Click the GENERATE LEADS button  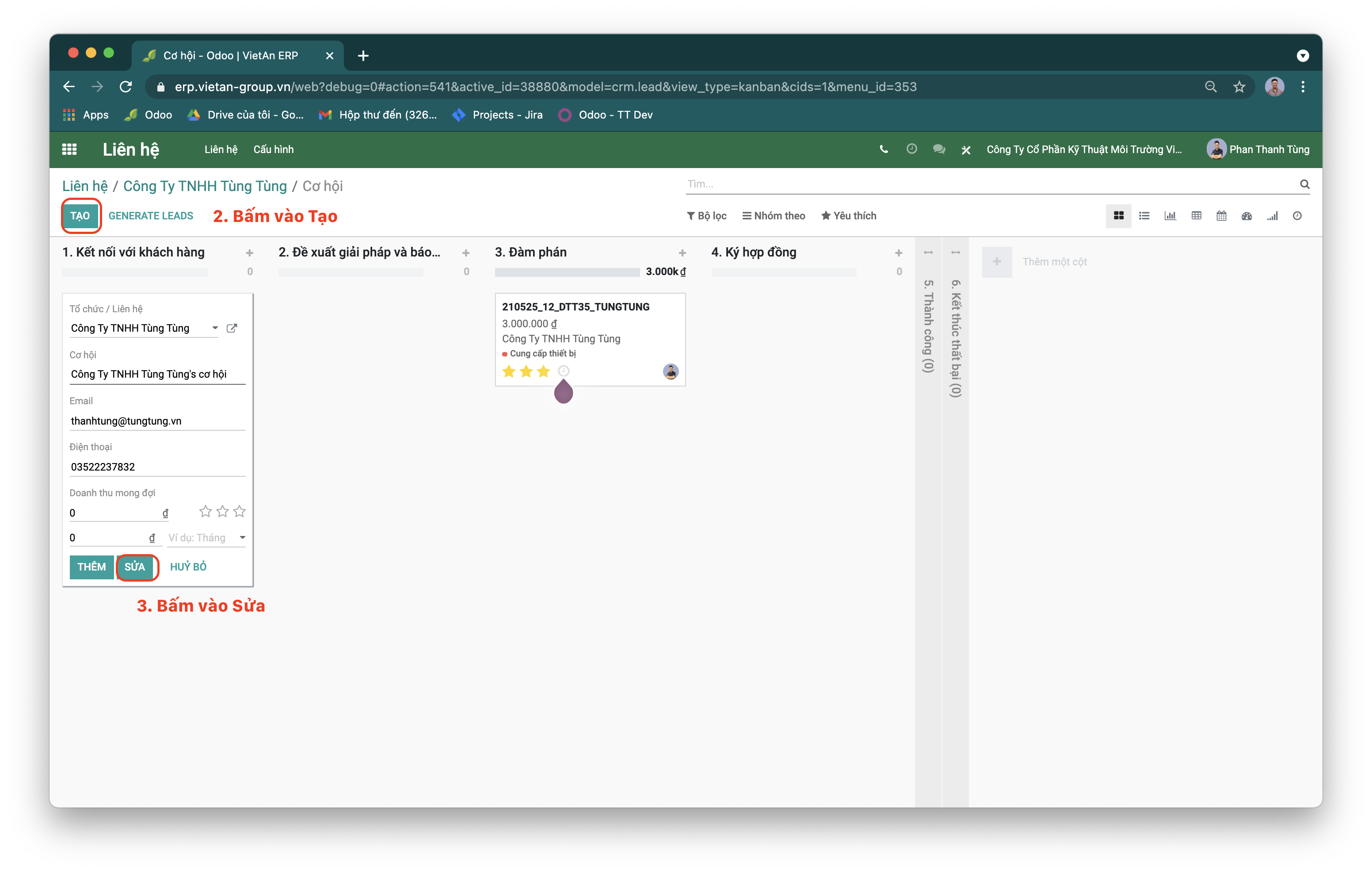click(x=150, y=215)
